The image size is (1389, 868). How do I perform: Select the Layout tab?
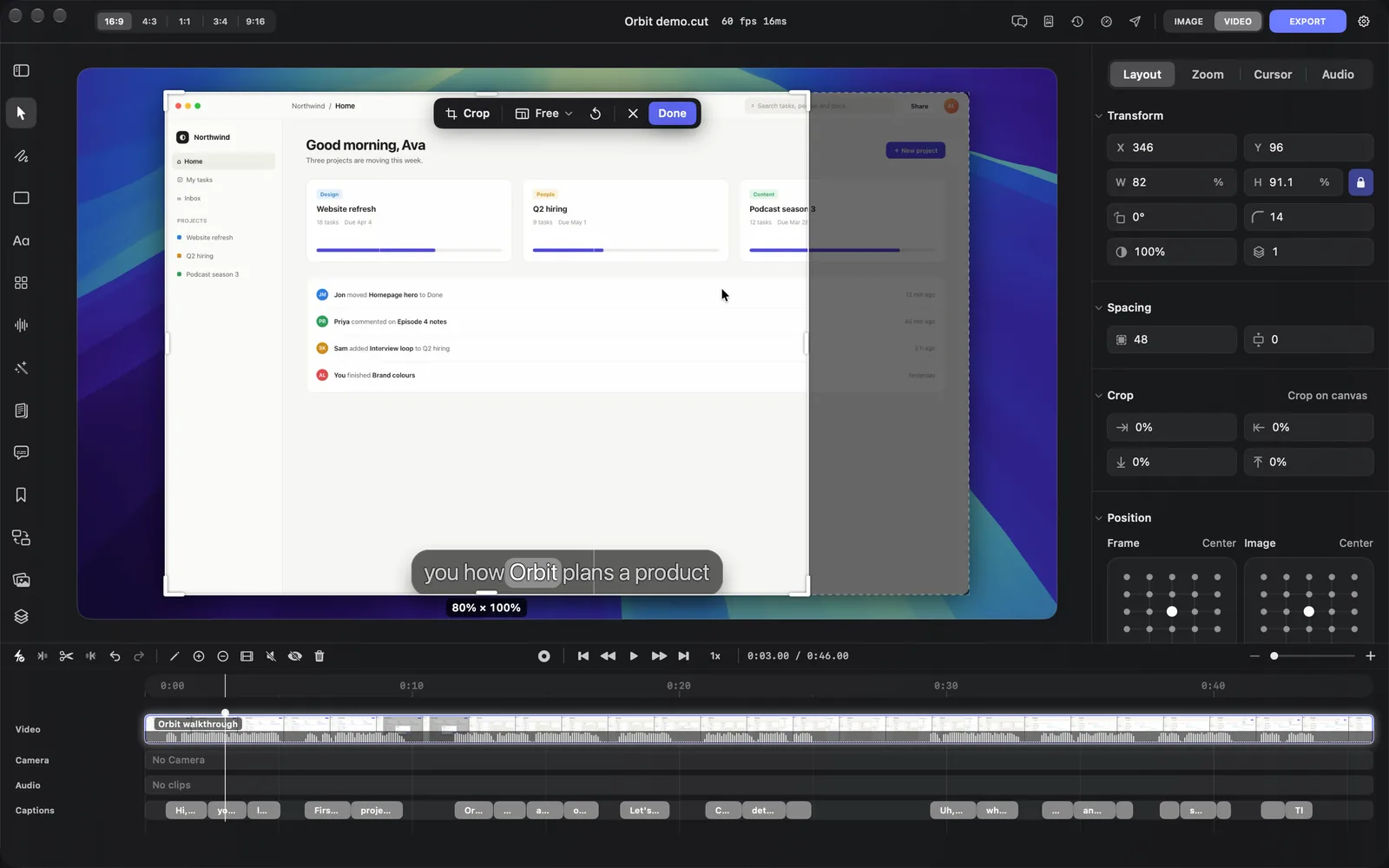pyautogui.click(x=1142, y=75)
